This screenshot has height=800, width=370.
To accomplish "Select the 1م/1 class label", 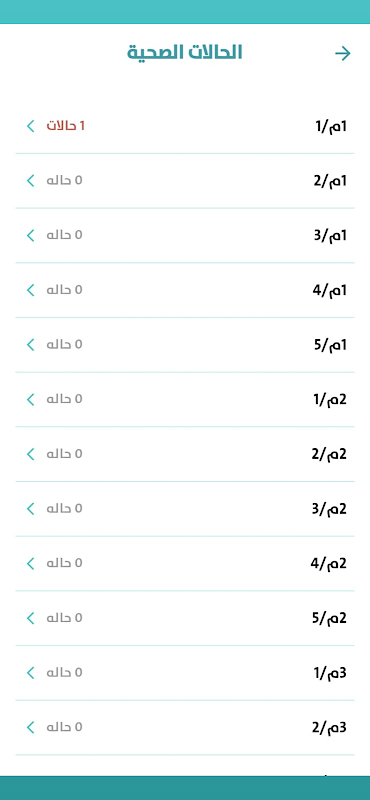I will click(x=331, y=127).
